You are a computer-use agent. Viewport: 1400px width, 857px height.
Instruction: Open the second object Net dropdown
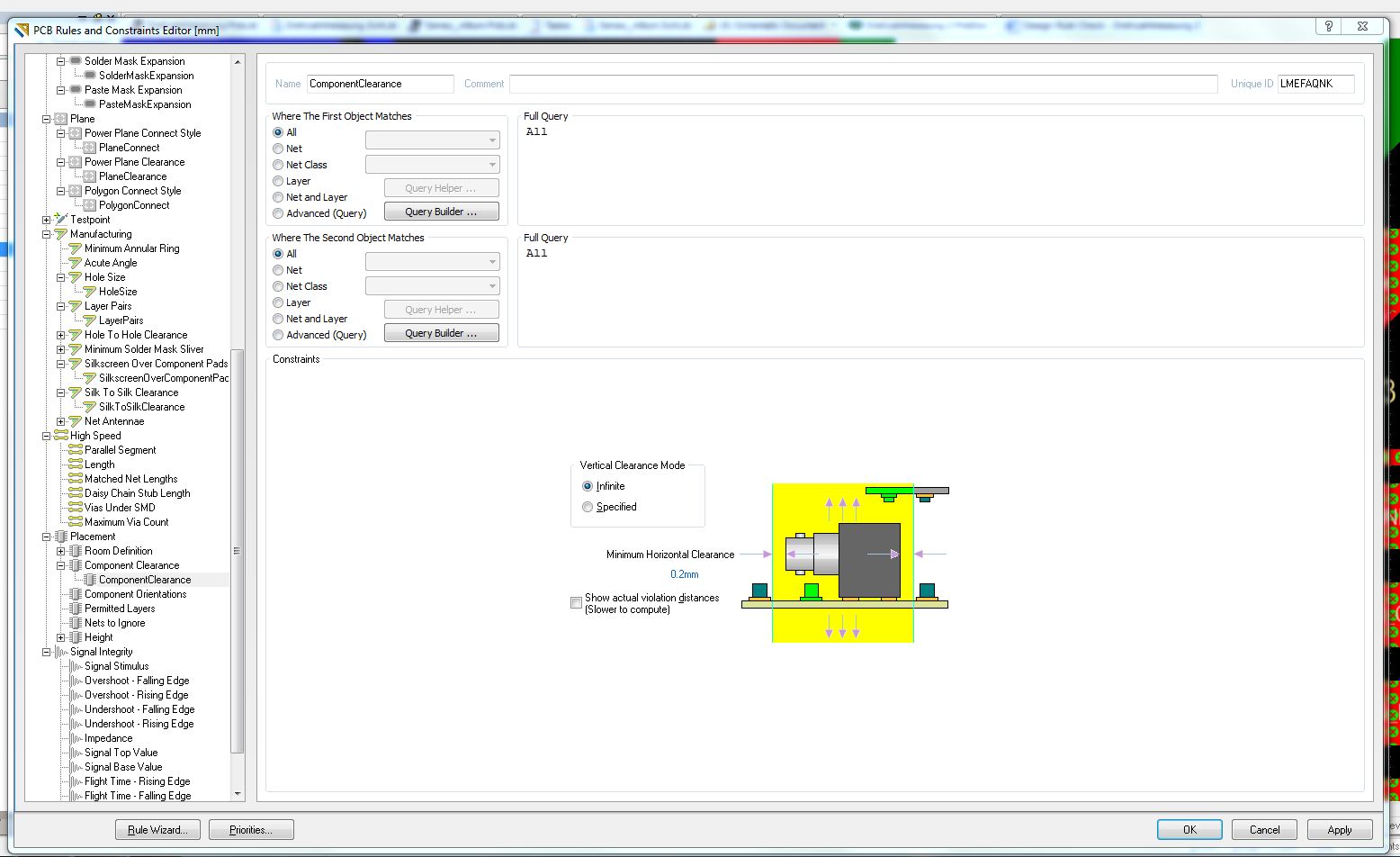coord(432,262)
